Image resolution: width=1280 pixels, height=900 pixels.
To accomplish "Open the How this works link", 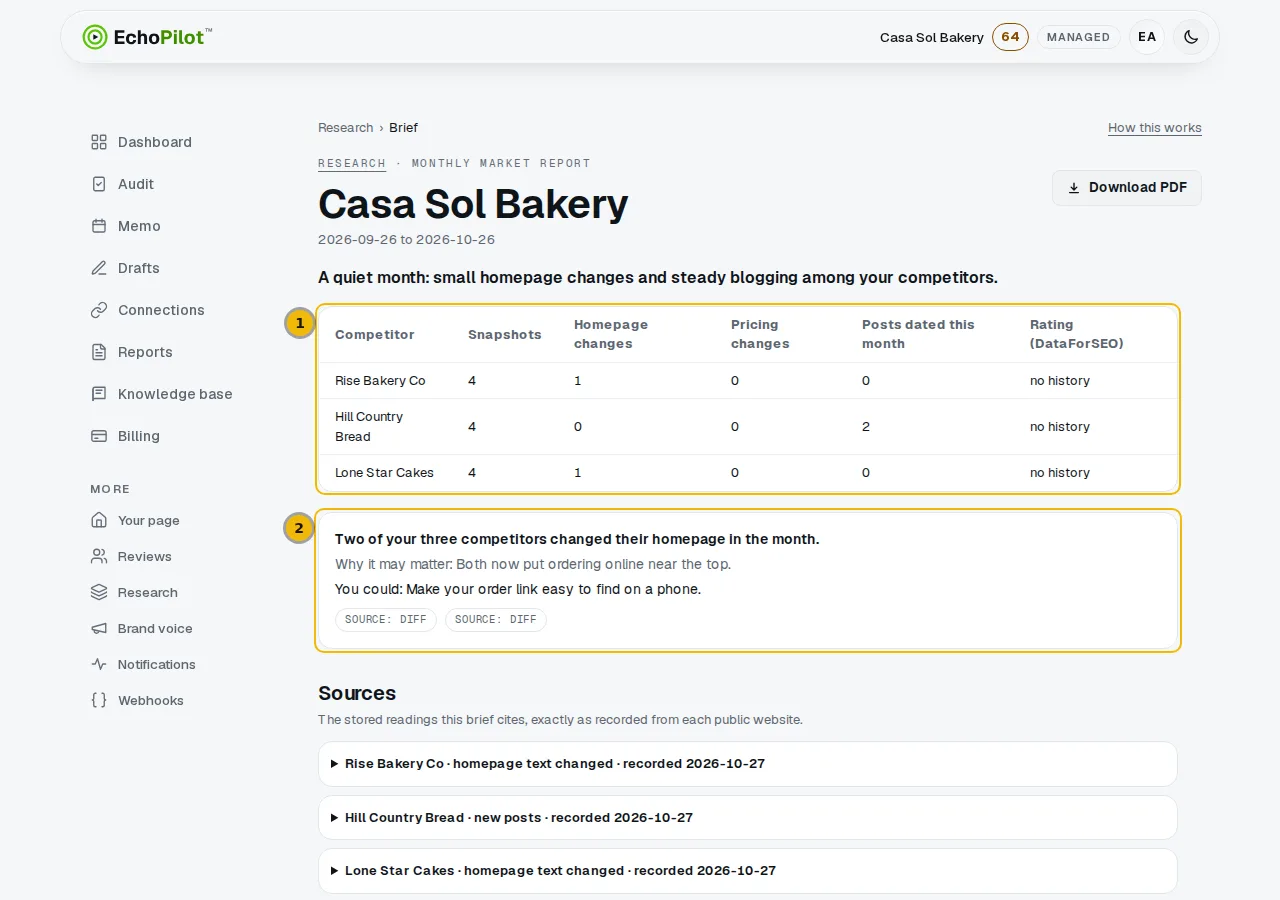I will click(1155, 128).
